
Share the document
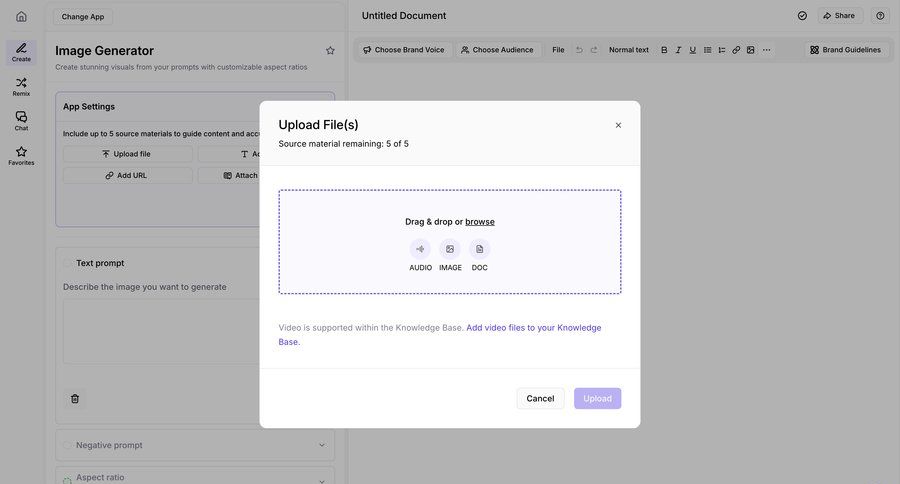point(840,16)
